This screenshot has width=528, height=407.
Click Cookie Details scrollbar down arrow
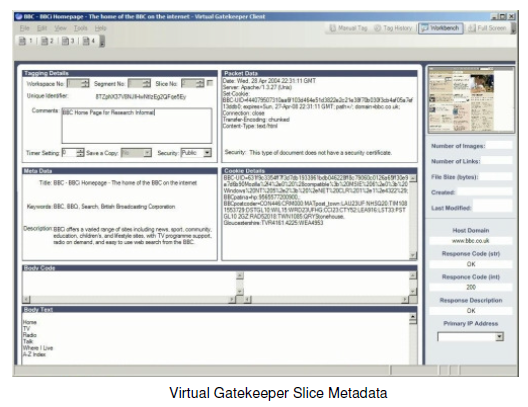click(412, 256)
